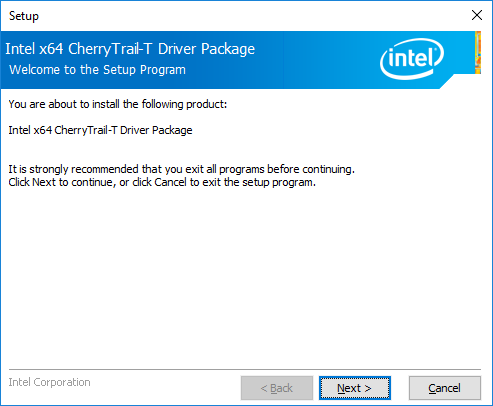Click the Next > button
This screenshot has height=406, width=493.
[355, 388]
